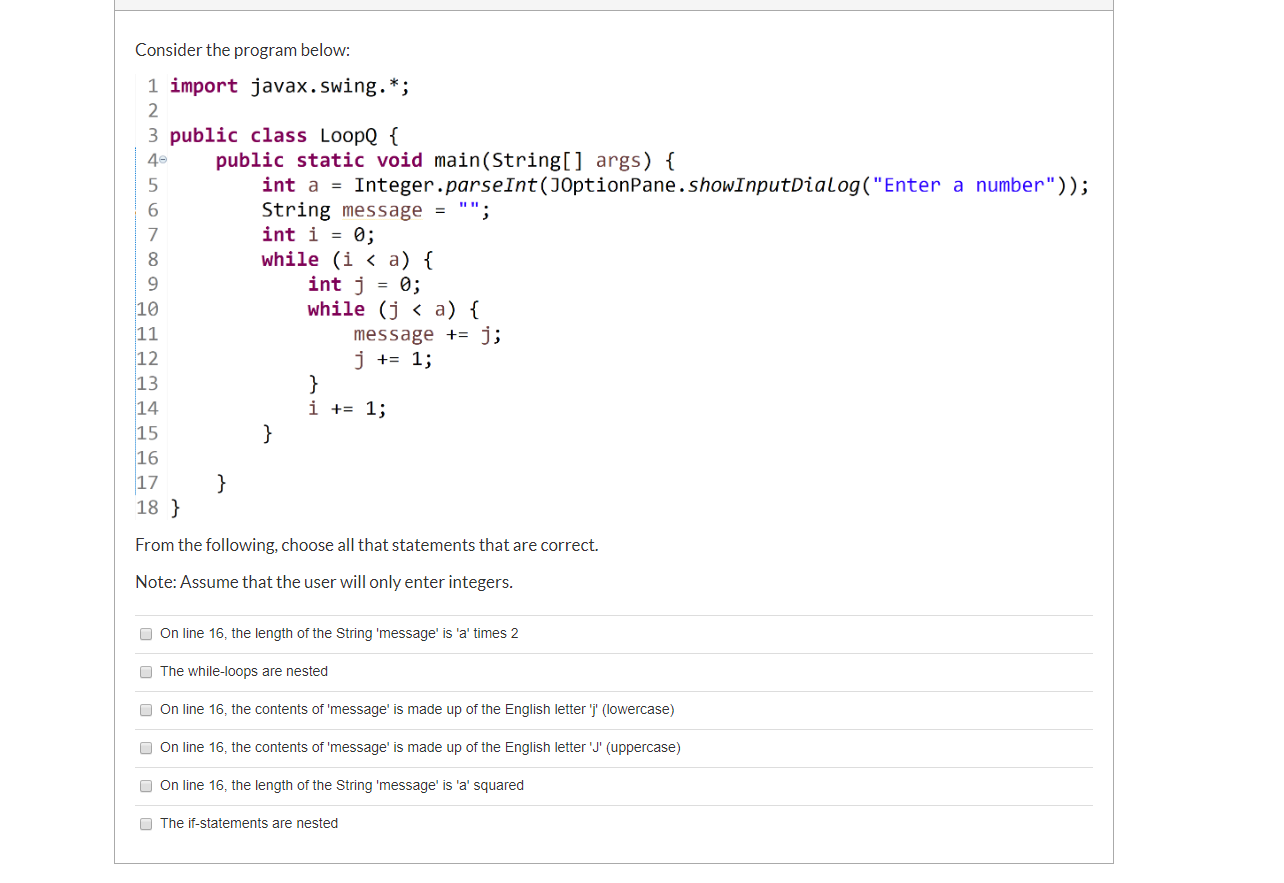
Task: Check 'The if-statements are nested' checkbox
Action: tap(146, 823)
